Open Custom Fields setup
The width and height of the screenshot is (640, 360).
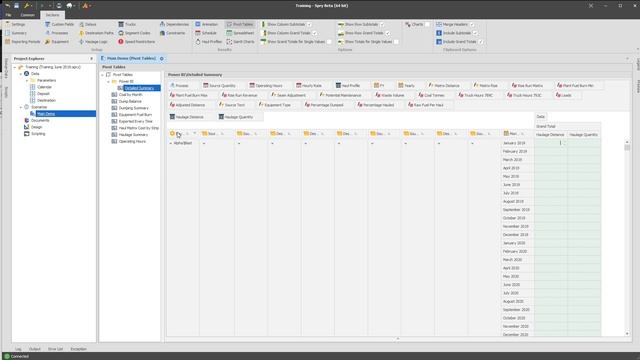pos(60,24)
